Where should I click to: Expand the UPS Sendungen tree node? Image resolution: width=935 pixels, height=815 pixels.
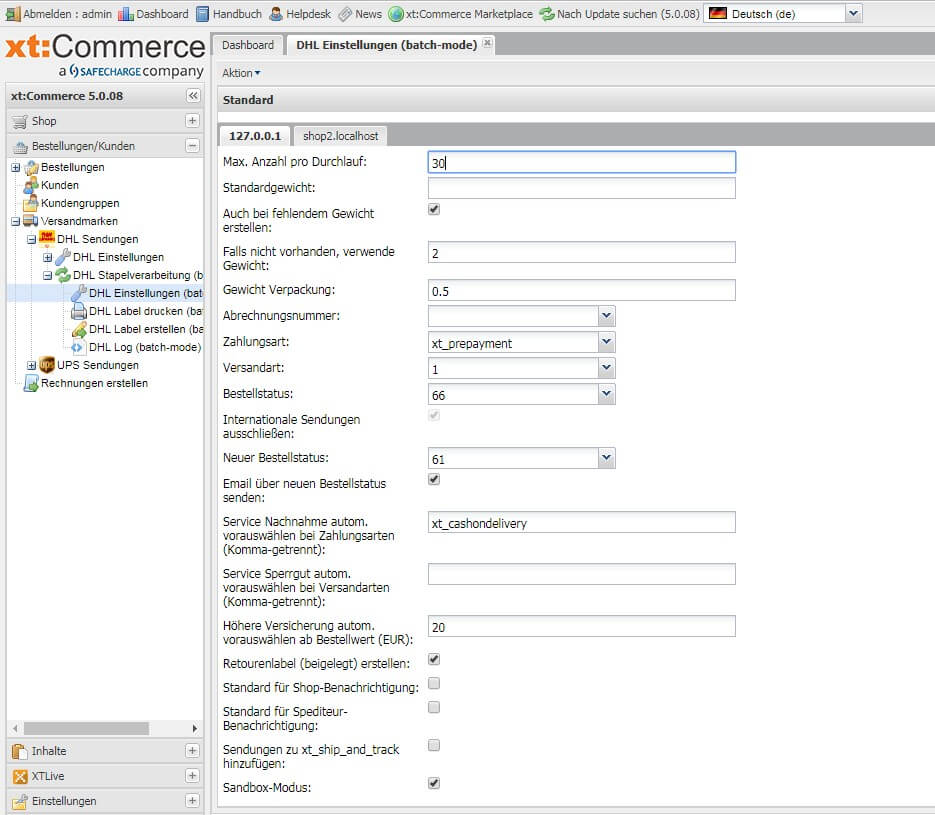click(x=32, y=365)
